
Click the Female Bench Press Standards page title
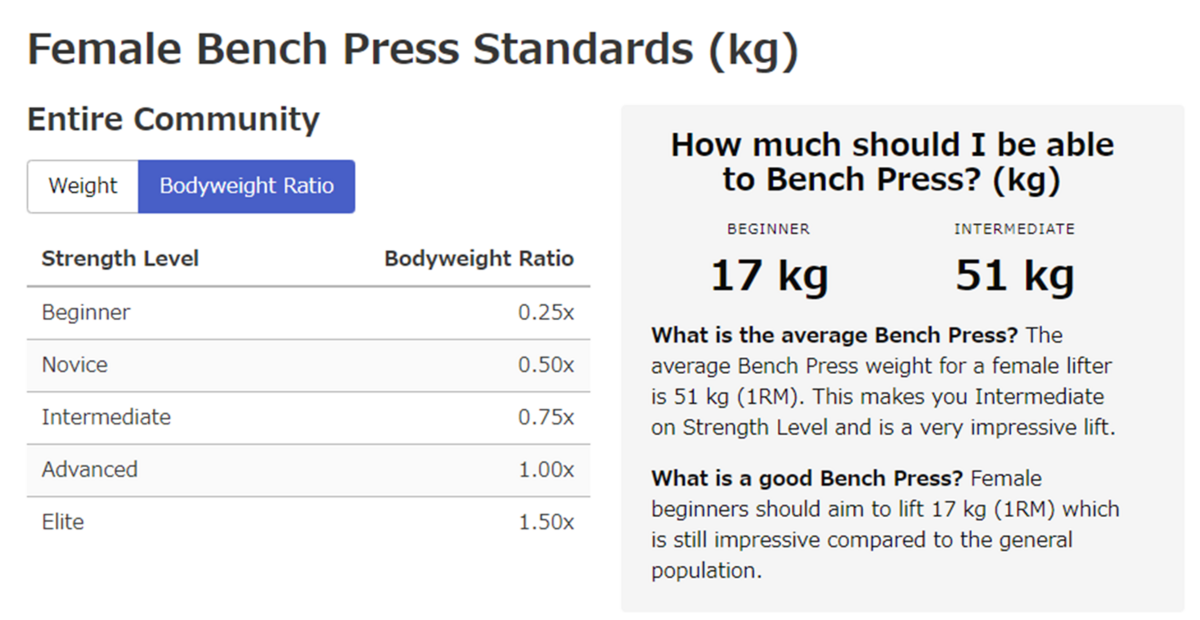tap(412, 48)
